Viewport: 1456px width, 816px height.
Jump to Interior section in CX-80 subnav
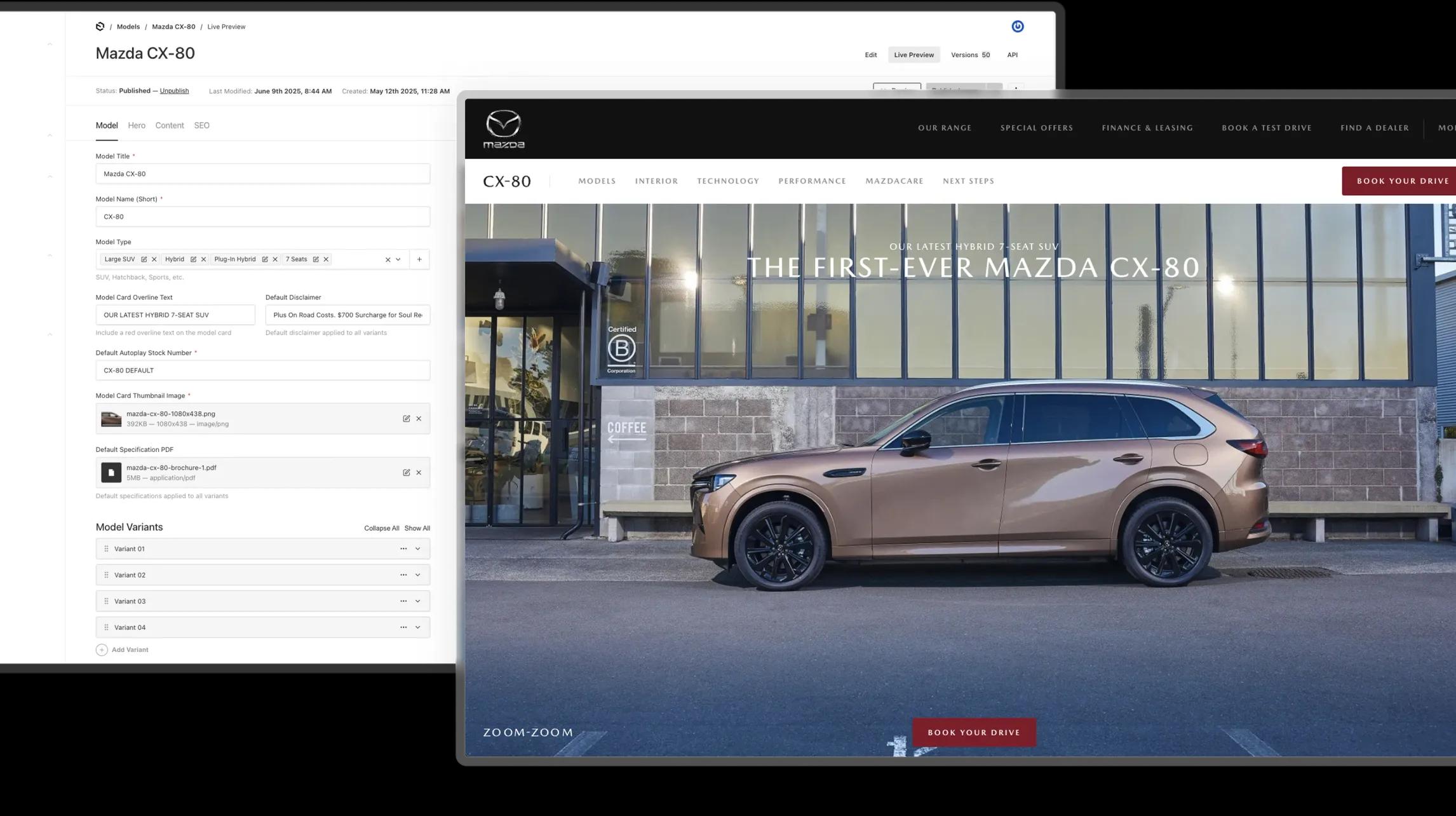point(656,181)
